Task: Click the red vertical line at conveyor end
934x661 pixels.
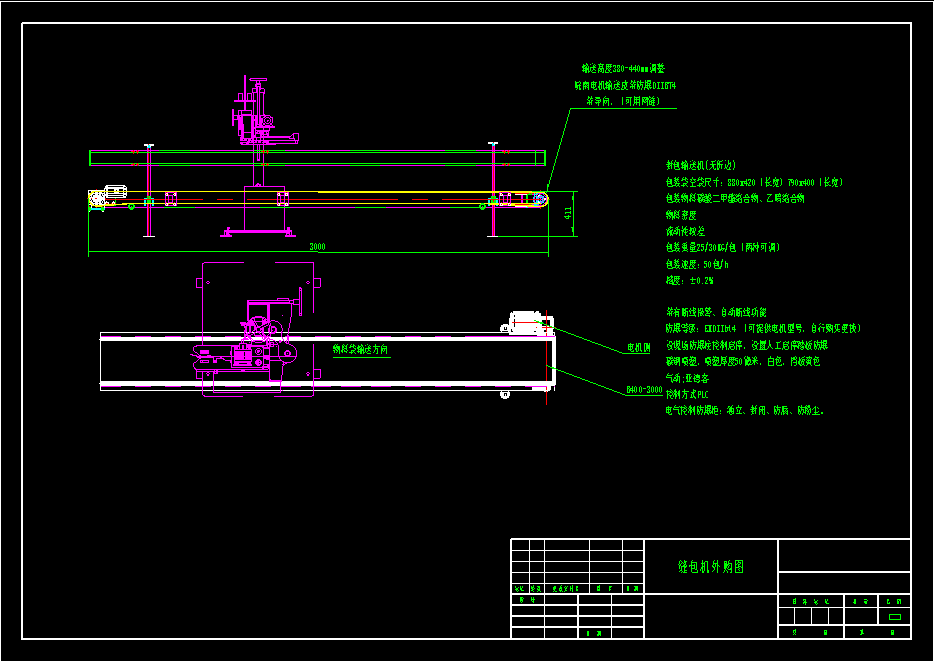Action: click(x=547, y=370)
